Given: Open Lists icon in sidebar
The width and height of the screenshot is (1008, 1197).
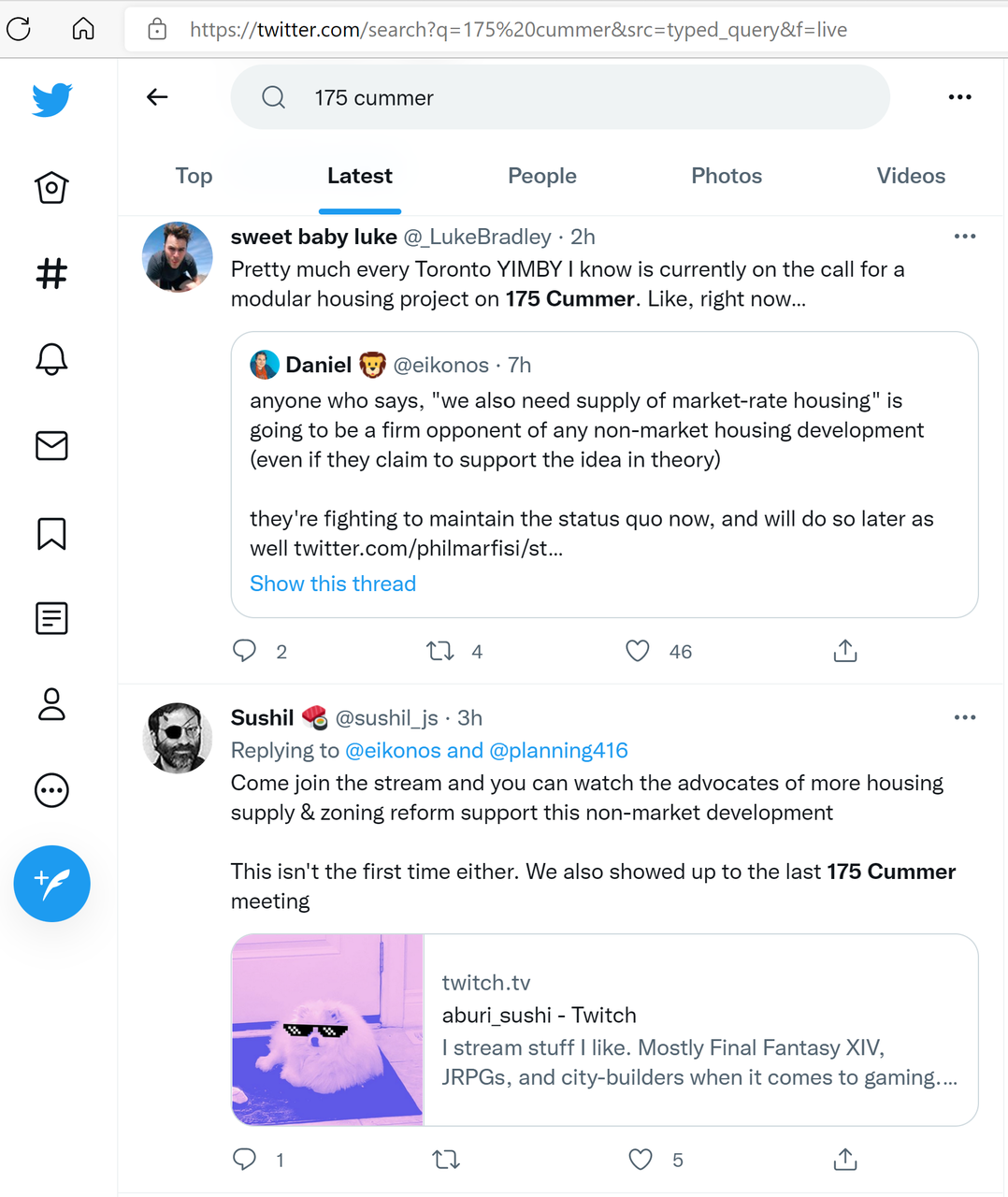Looking at the screenshot, I should click(x=51, y=618).
